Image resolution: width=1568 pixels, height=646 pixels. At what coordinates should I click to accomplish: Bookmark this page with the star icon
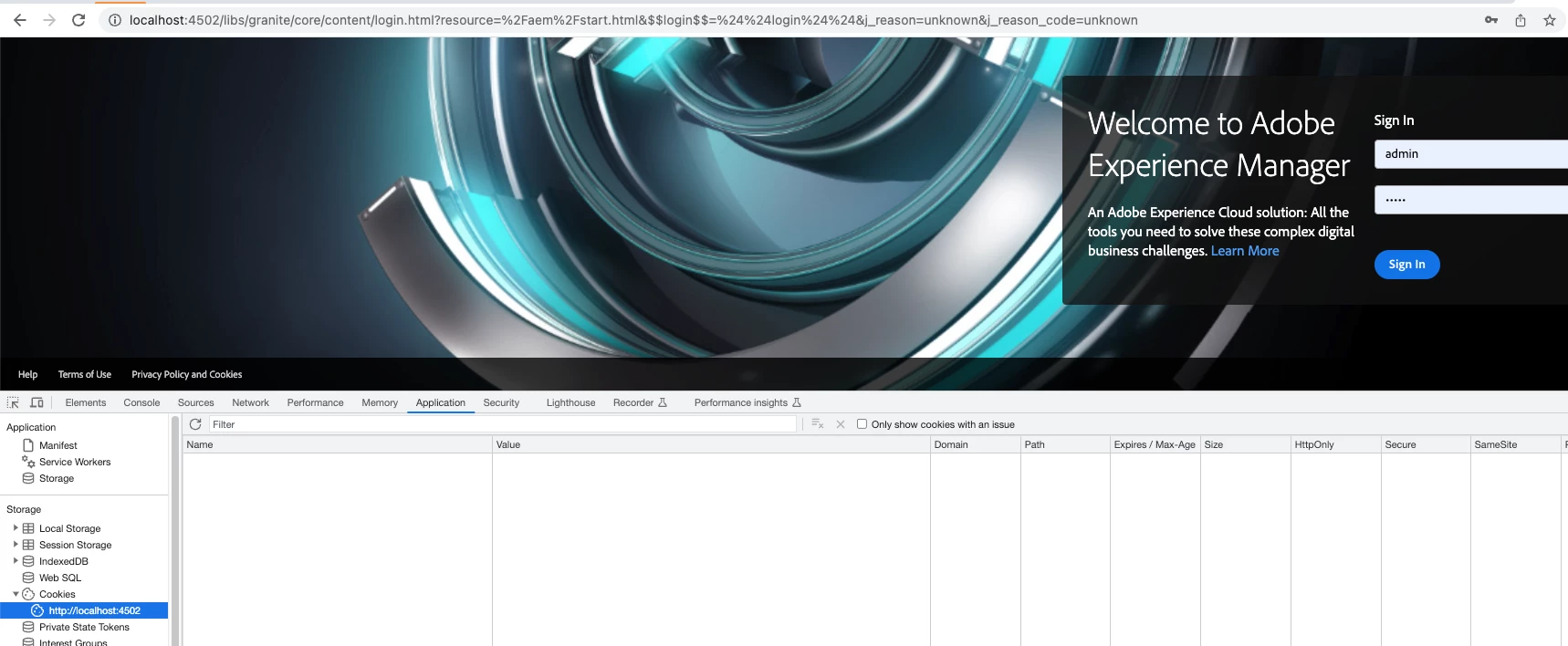click(x=1550, y=20)
